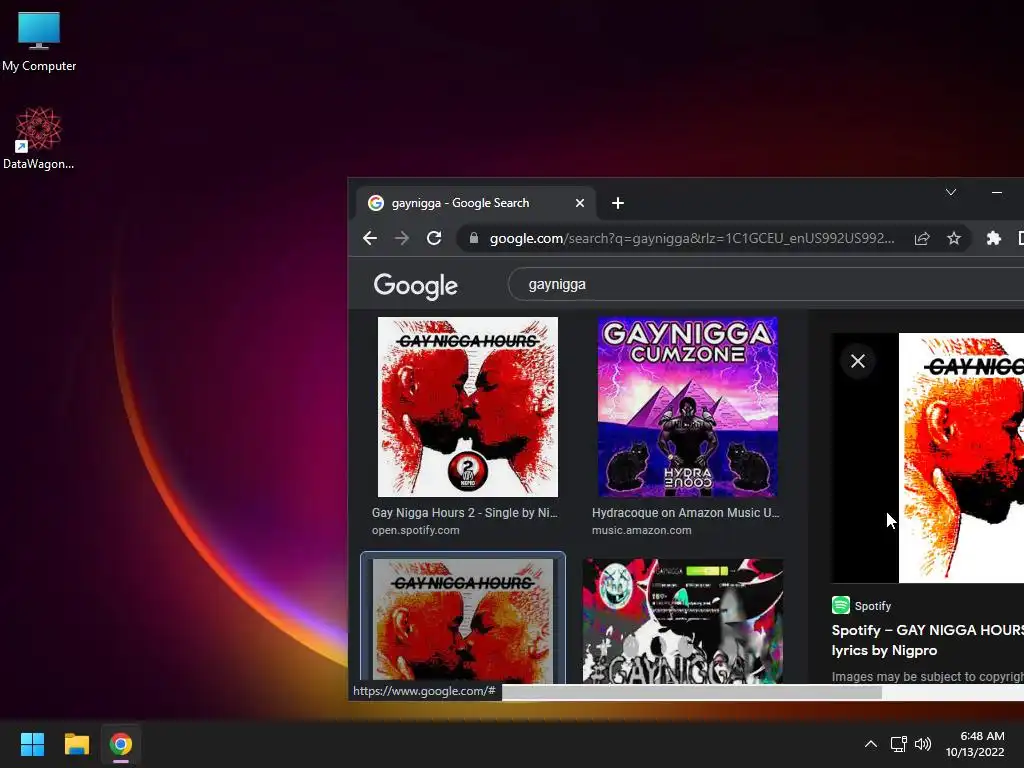This screenshot has height=768, width=1024.
Task: Open volume control from speaker icon
Action: click(x=923, y=744)
